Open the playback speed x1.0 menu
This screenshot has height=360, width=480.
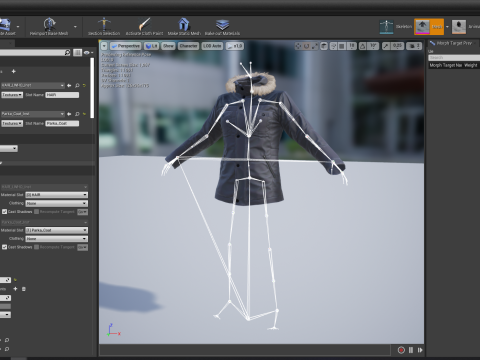[235, 46]
